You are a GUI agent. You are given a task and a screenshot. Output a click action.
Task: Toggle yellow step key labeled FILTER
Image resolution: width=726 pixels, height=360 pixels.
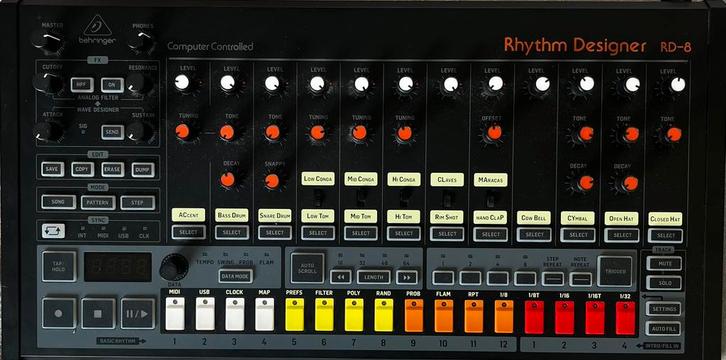click(324, 315)
